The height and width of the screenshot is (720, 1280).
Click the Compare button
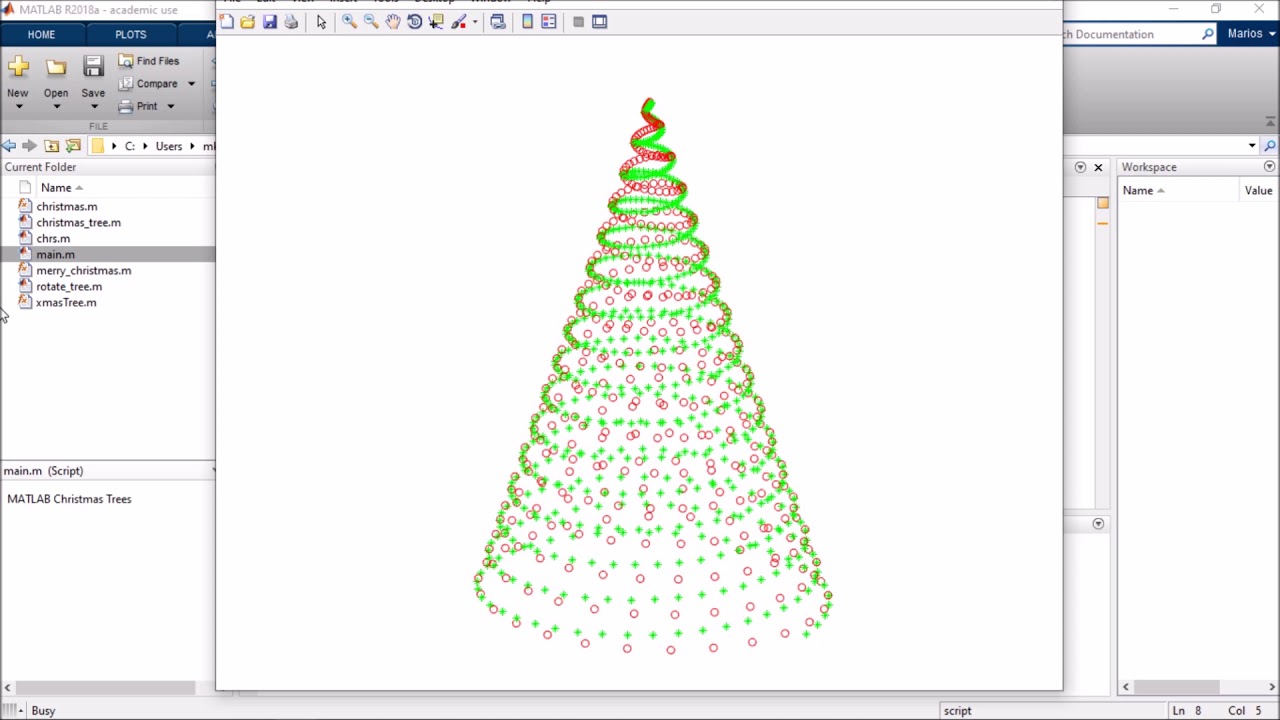[149, 84]
